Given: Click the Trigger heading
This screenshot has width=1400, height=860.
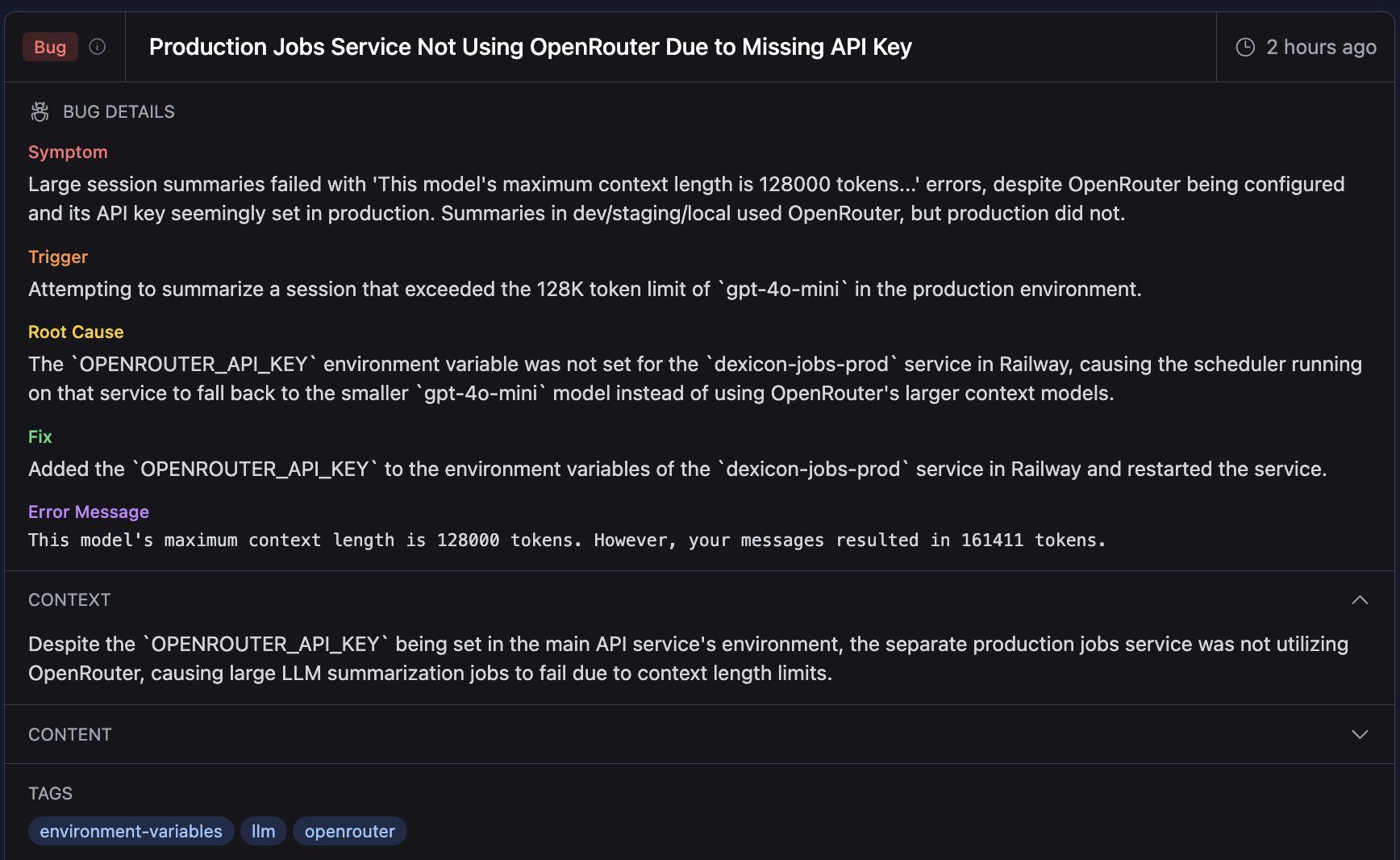Looking at the screenshot, I should [58, 257].
